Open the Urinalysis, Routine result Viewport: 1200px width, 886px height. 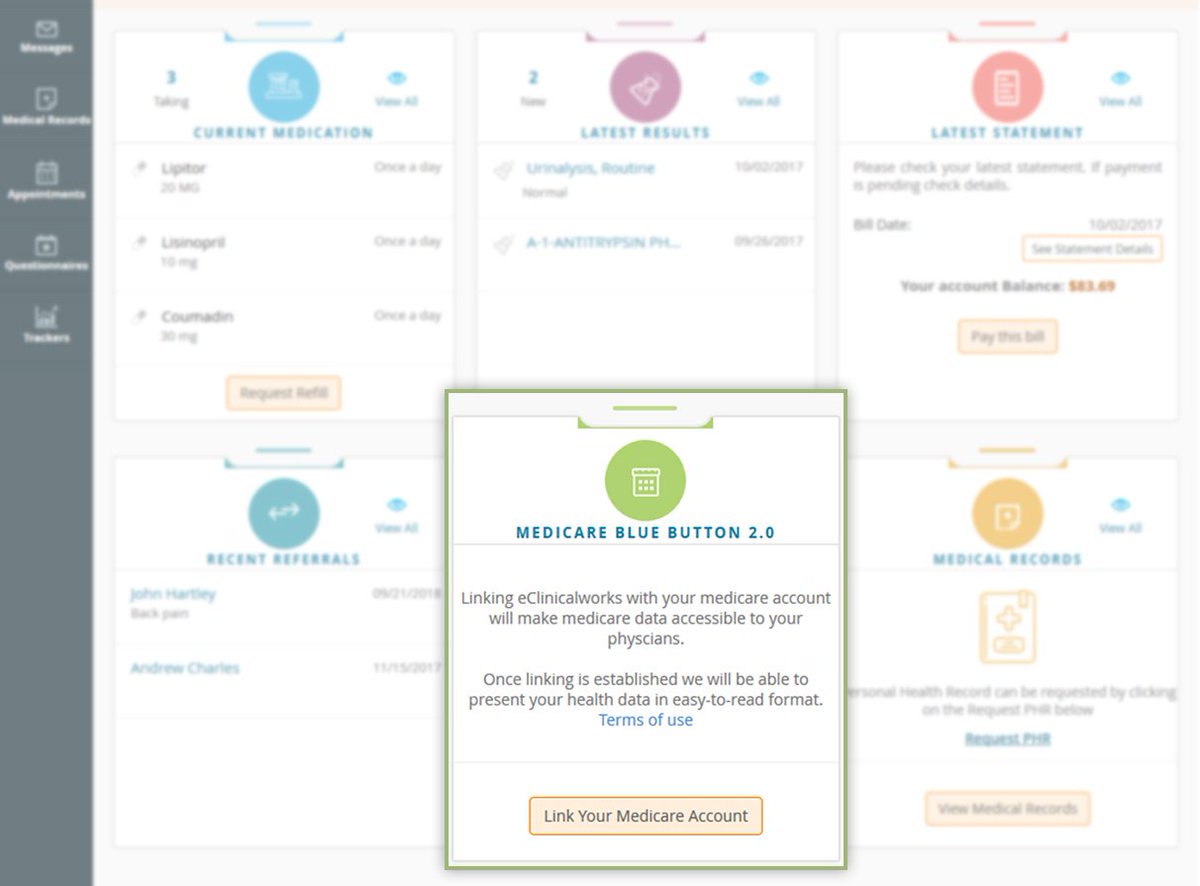click(x=590, y=169)
